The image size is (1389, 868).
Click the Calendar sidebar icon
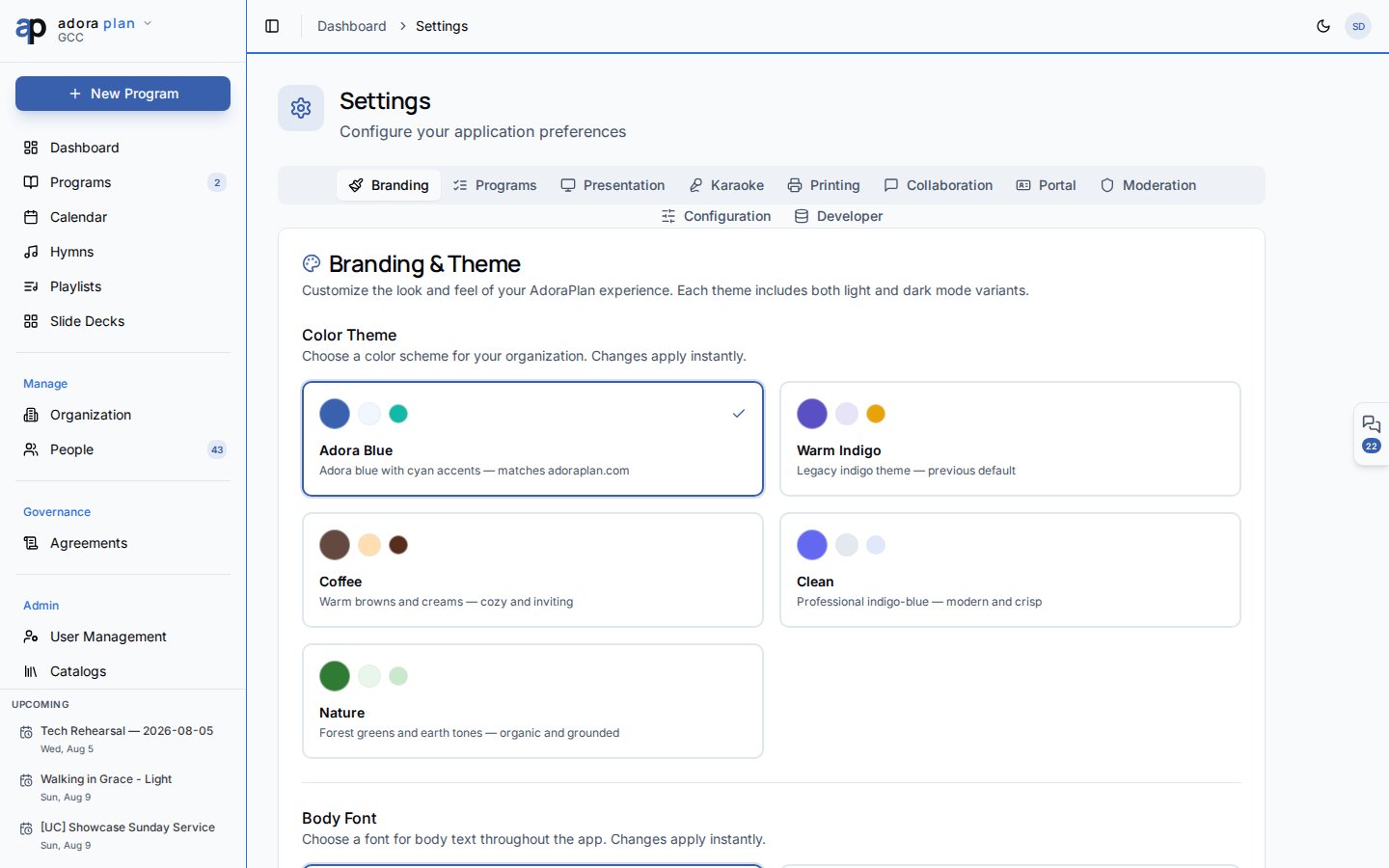point(31,217)
